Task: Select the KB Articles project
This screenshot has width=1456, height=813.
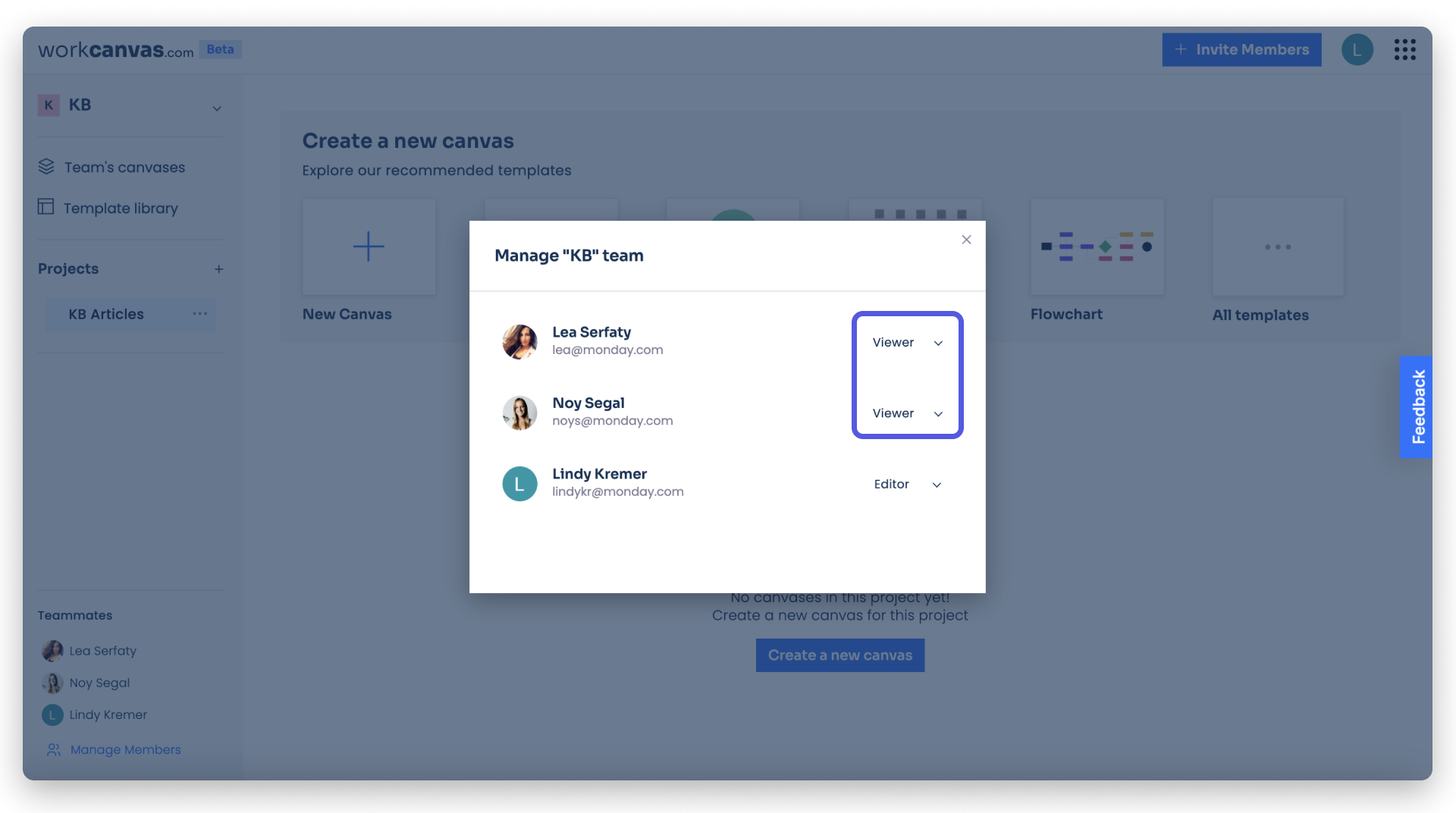Action: tap(105, 313)
